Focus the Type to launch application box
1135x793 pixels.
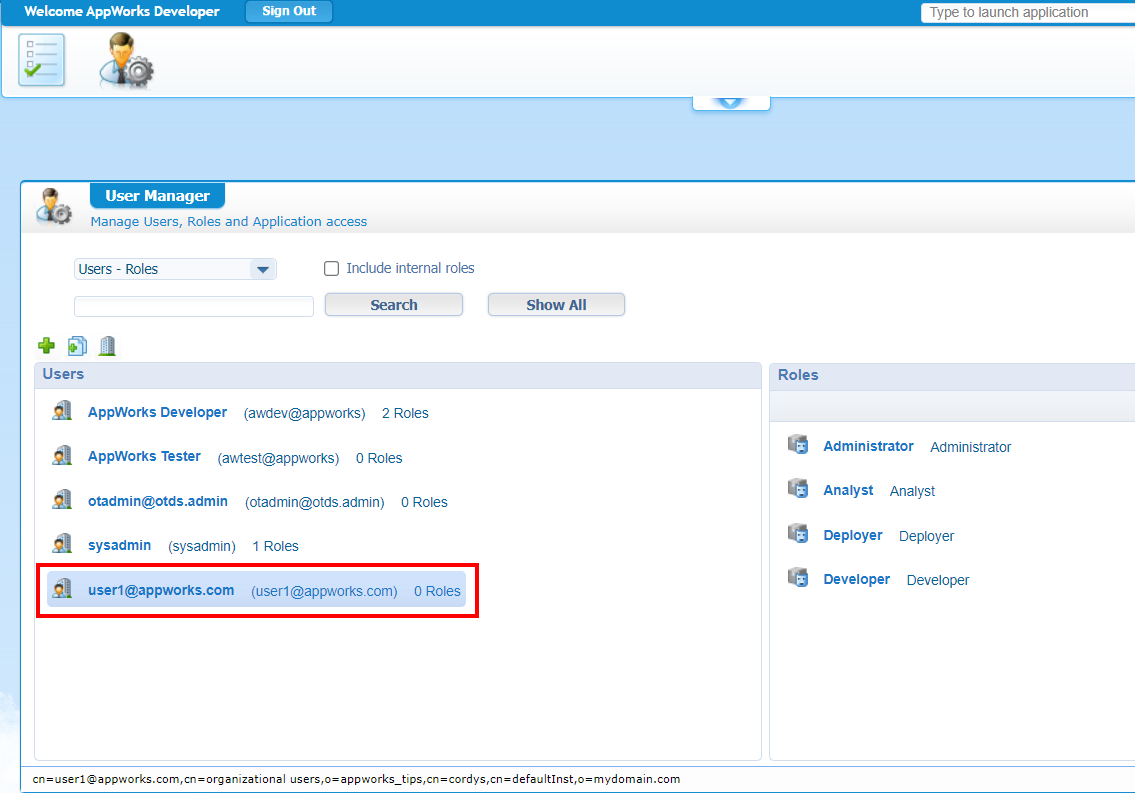point(1026,13)
